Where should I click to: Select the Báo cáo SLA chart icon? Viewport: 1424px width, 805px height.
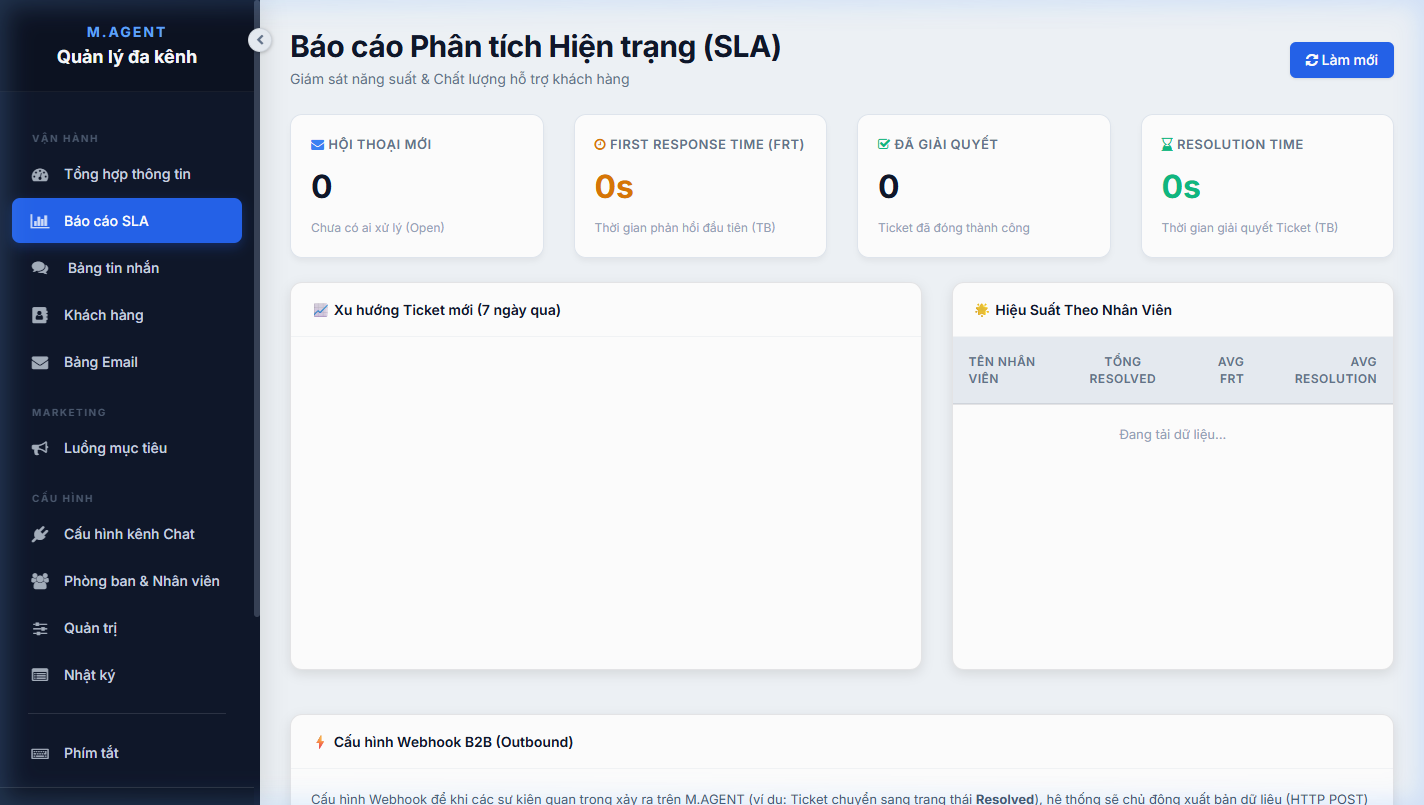[40, 221]
